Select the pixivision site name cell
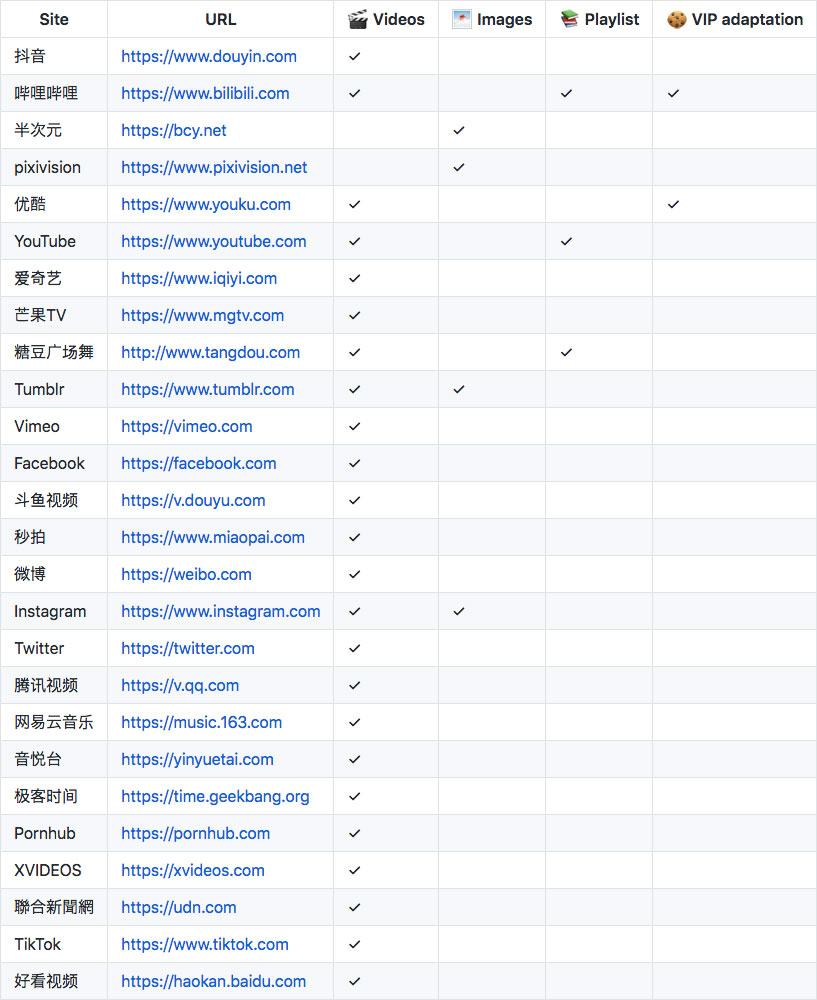Screen dimensions: 817x1000 point(54,167)
